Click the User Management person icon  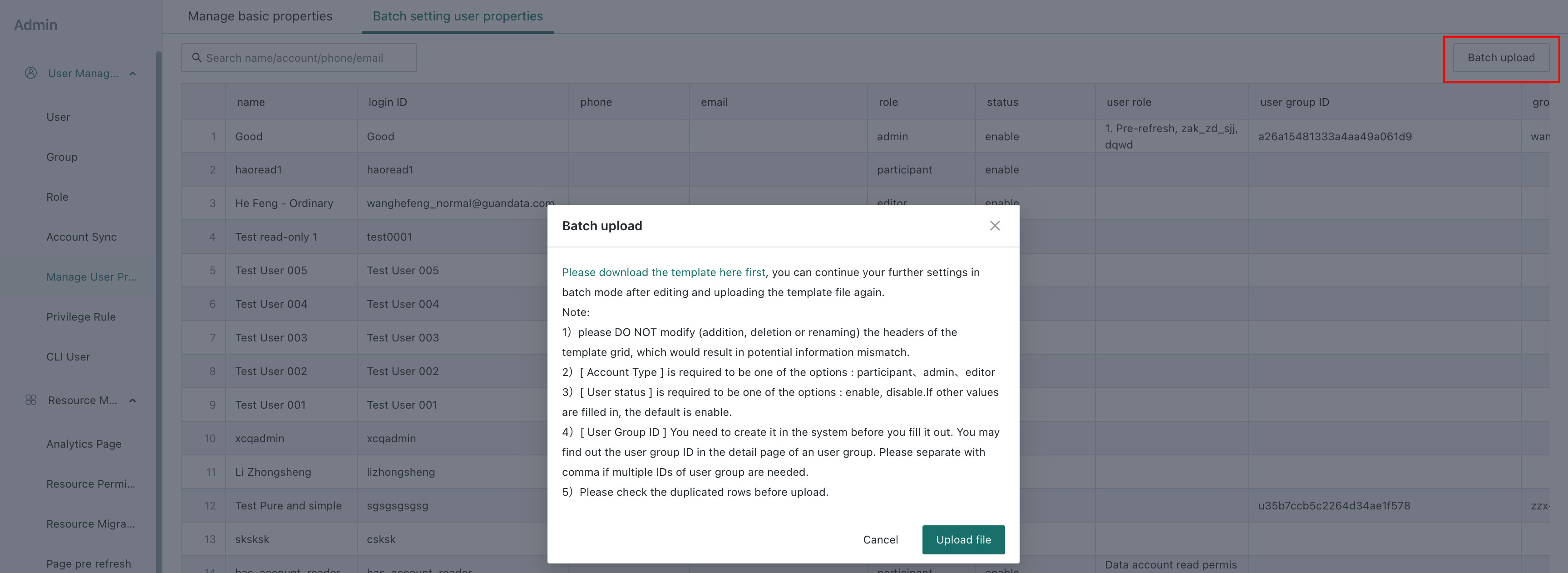coord(30,73)
